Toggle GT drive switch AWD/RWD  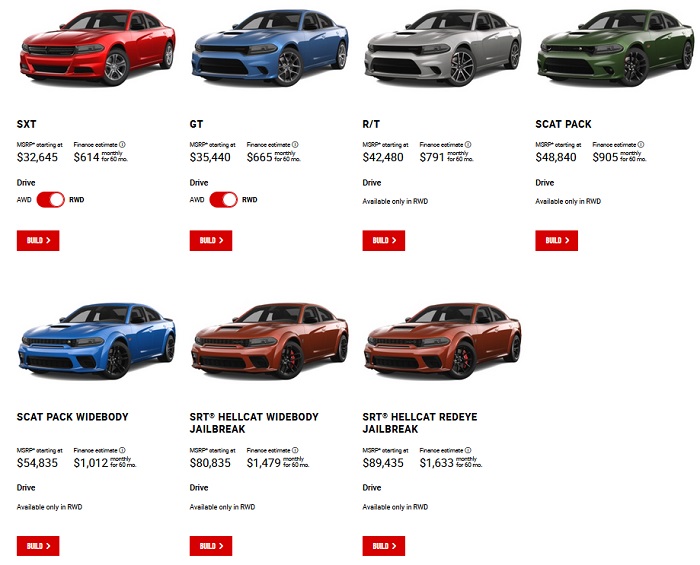coord(223,200)
